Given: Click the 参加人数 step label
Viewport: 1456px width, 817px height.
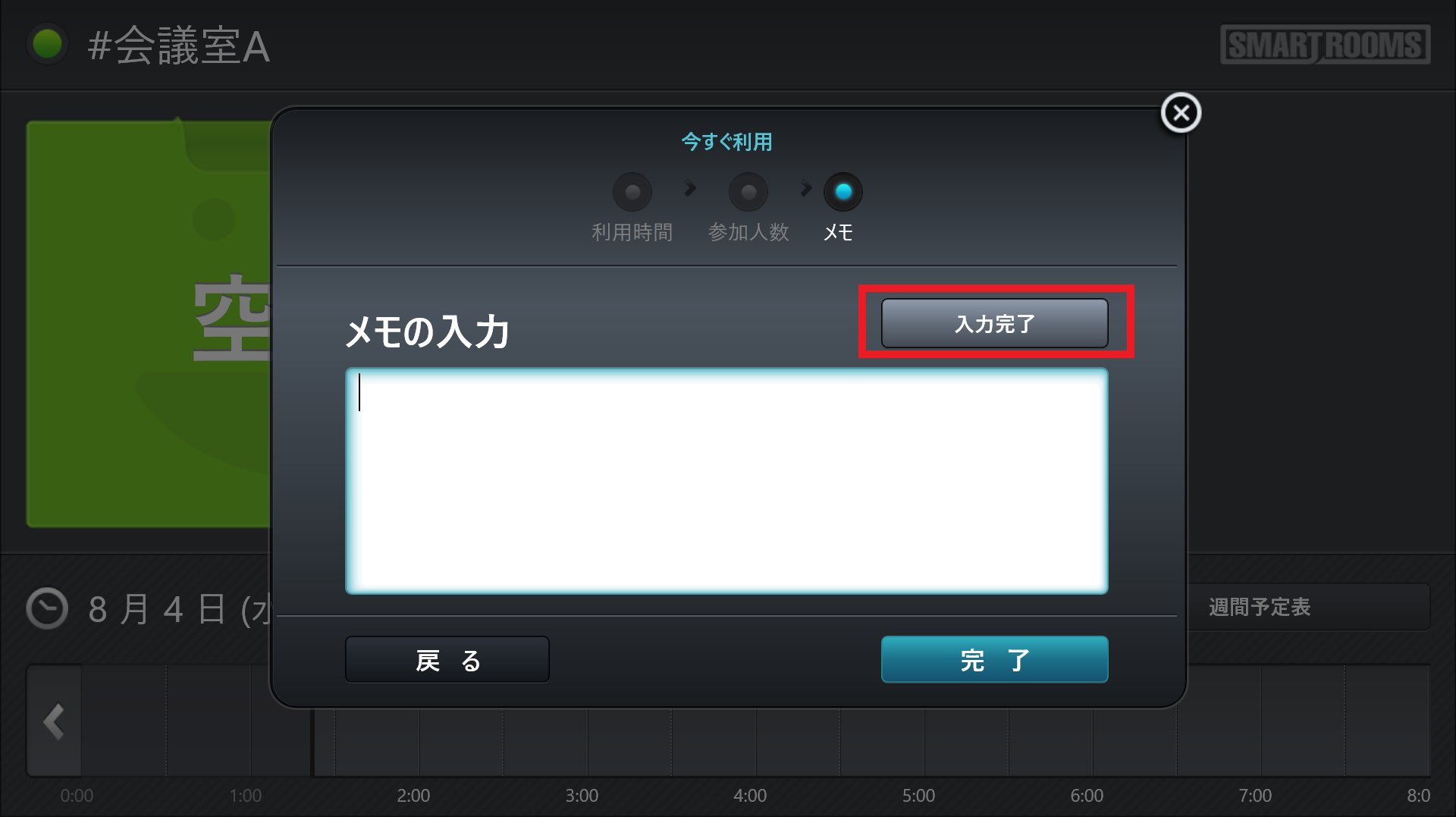Looking at the screenshot, I should coord(748,232).
